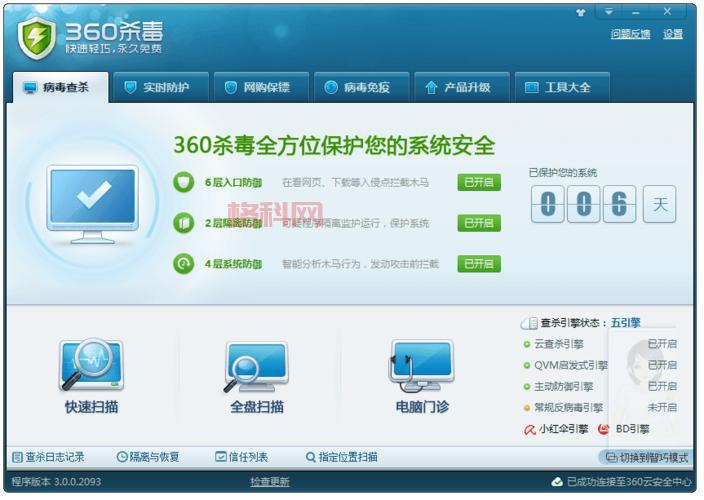Open 电脑门诊 computer clinic icon
704x500 pixels.
(422, 366)
